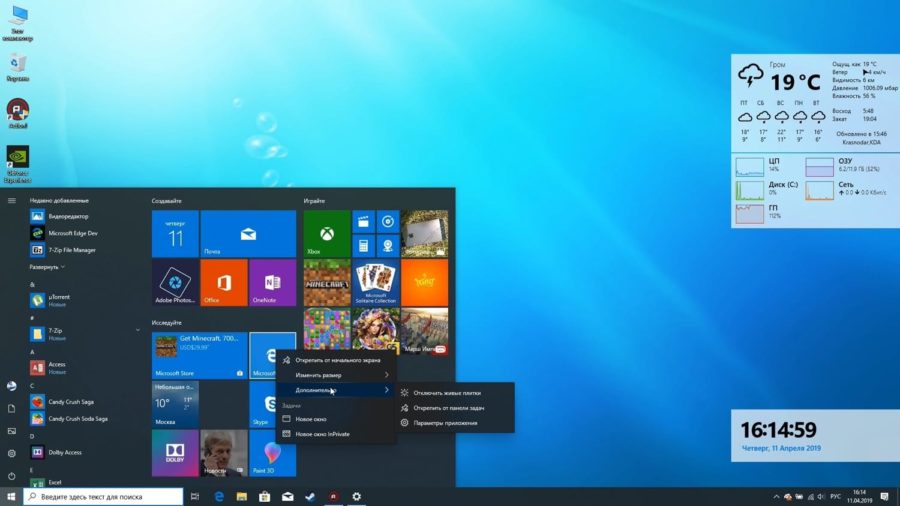Open Task View on the taskbar
Screen dimensions: 900x506
[x=195, y=496]
